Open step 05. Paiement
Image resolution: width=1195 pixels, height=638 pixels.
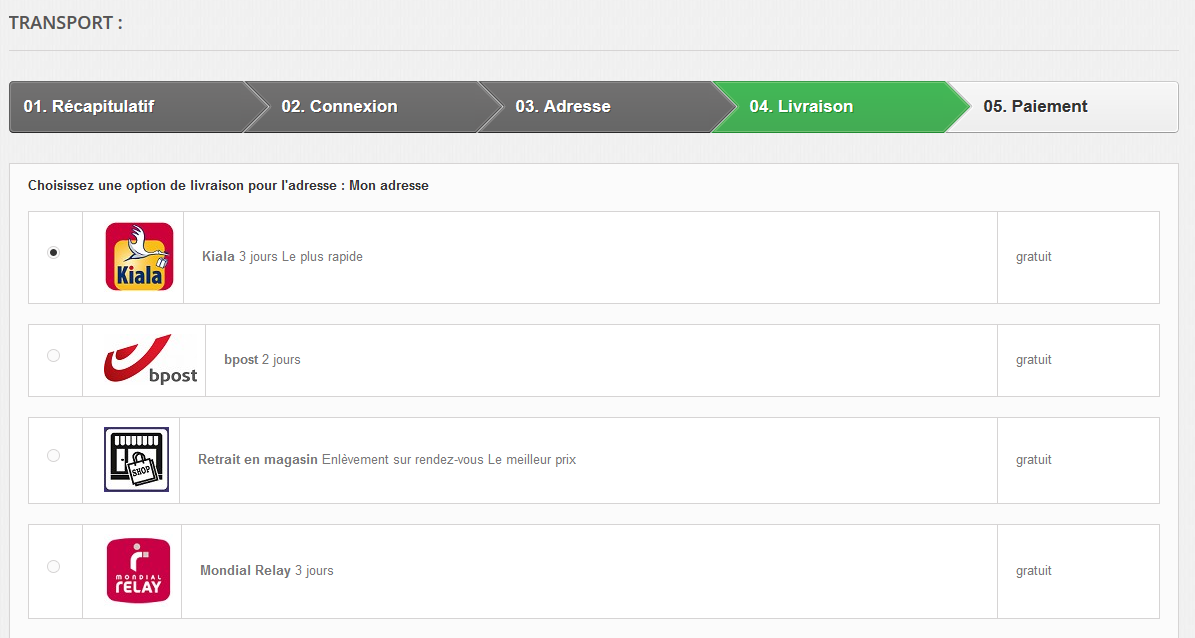click(x=1063, y=107)
